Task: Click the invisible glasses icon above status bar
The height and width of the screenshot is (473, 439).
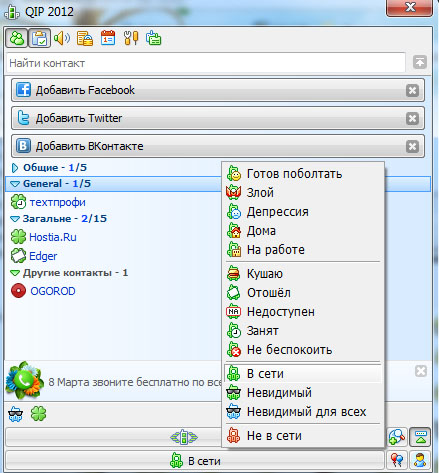Action: tap(15, 414)
